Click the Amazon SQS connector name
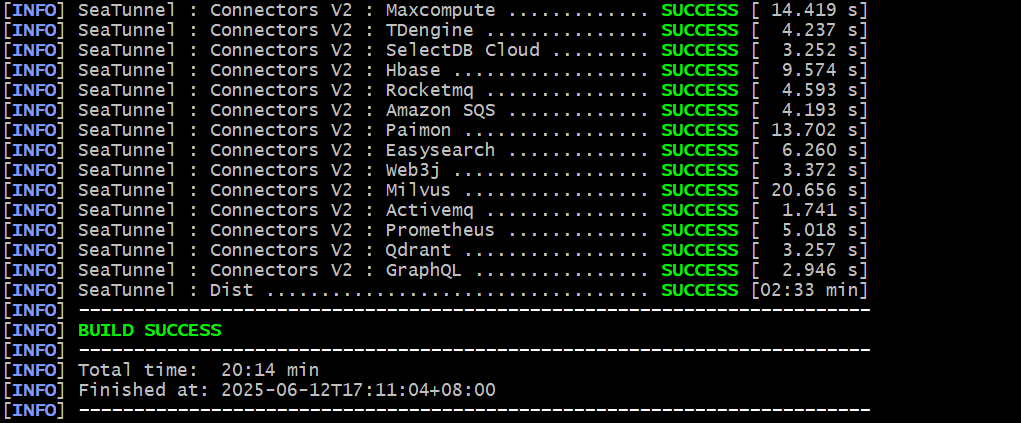 [x=440, y=110]
